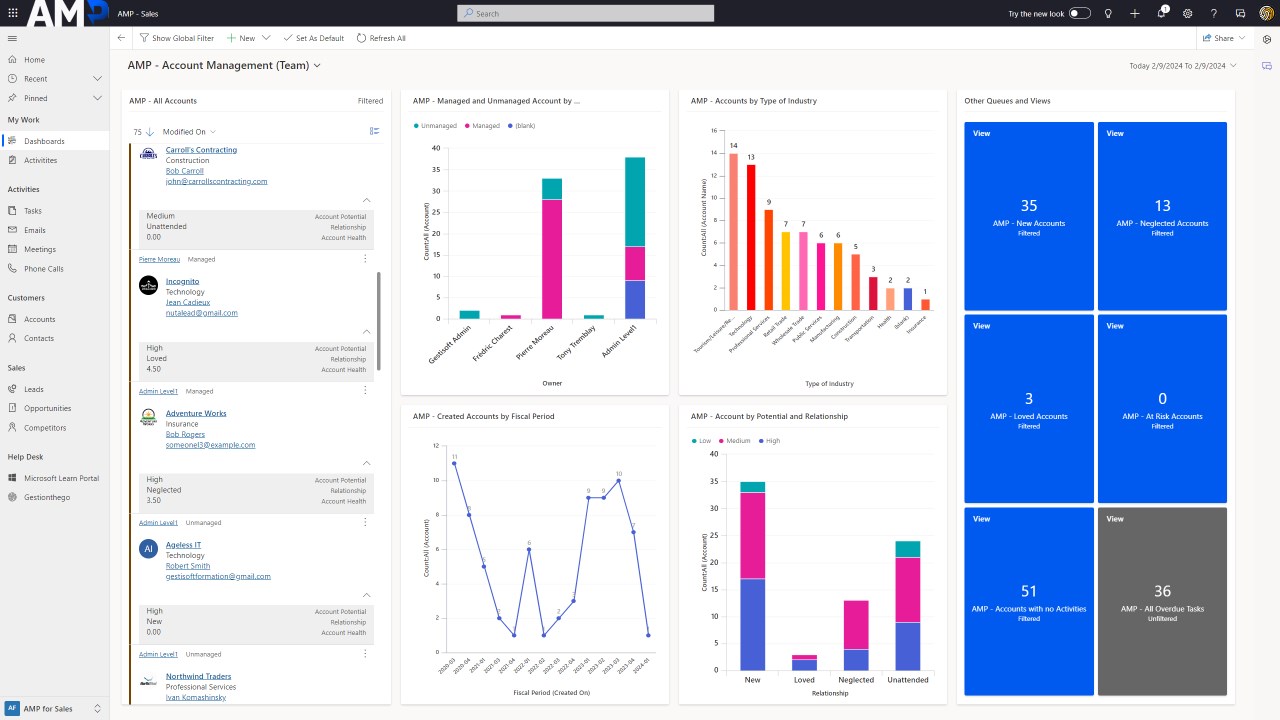Viewport: 1280px width, 720px height.
Task: Open the New button dropdown arrow
Action: (266, 38)
